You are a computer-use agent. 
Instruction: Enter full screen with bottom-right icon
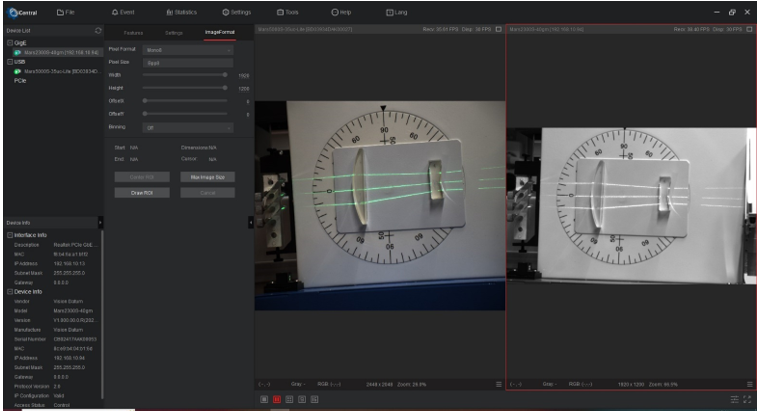tap(749, 400)
